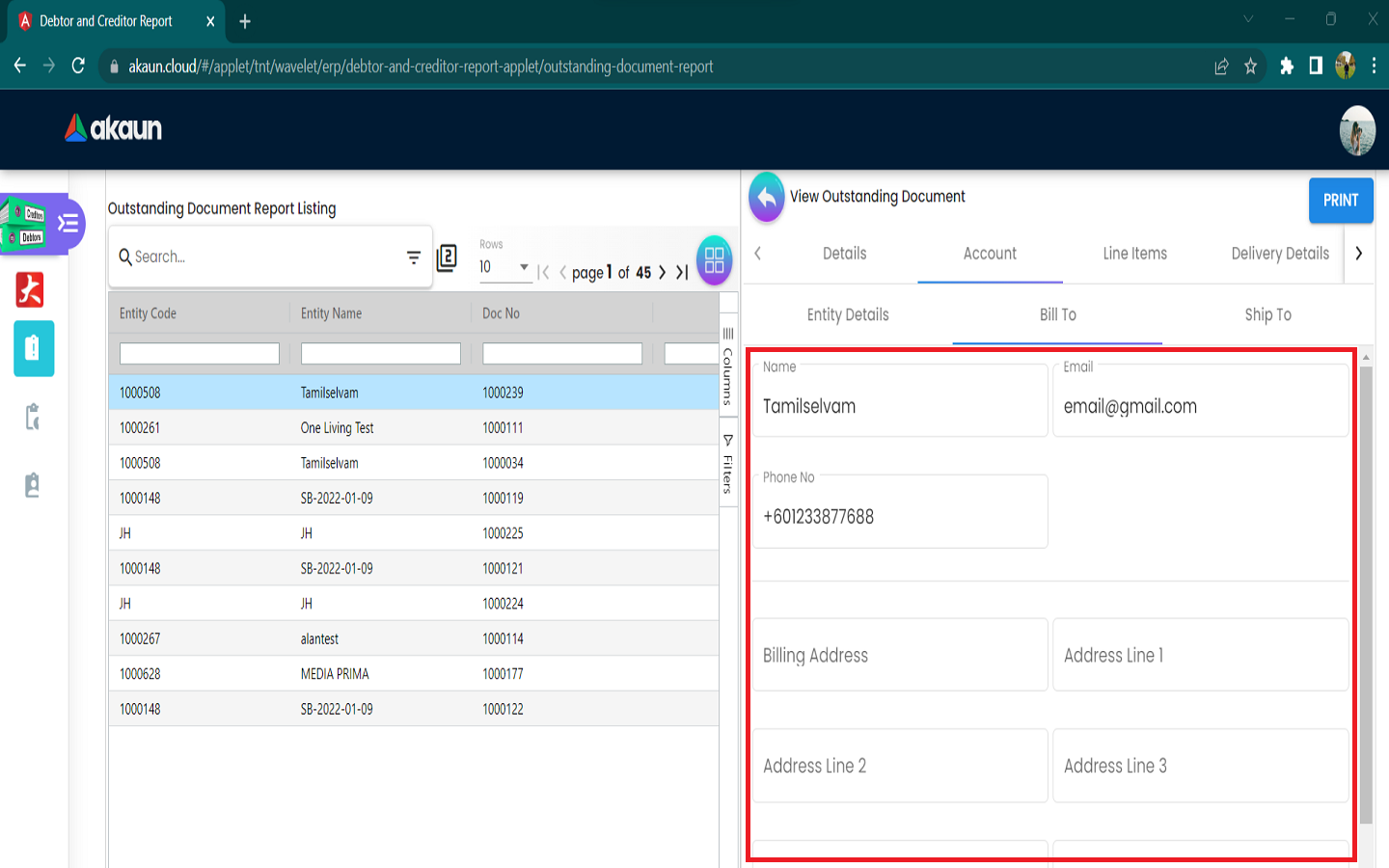Select the highlighted teal clipboard sidebar icon
Viewport: 1389px width, 868px height.
click(34, 348)
